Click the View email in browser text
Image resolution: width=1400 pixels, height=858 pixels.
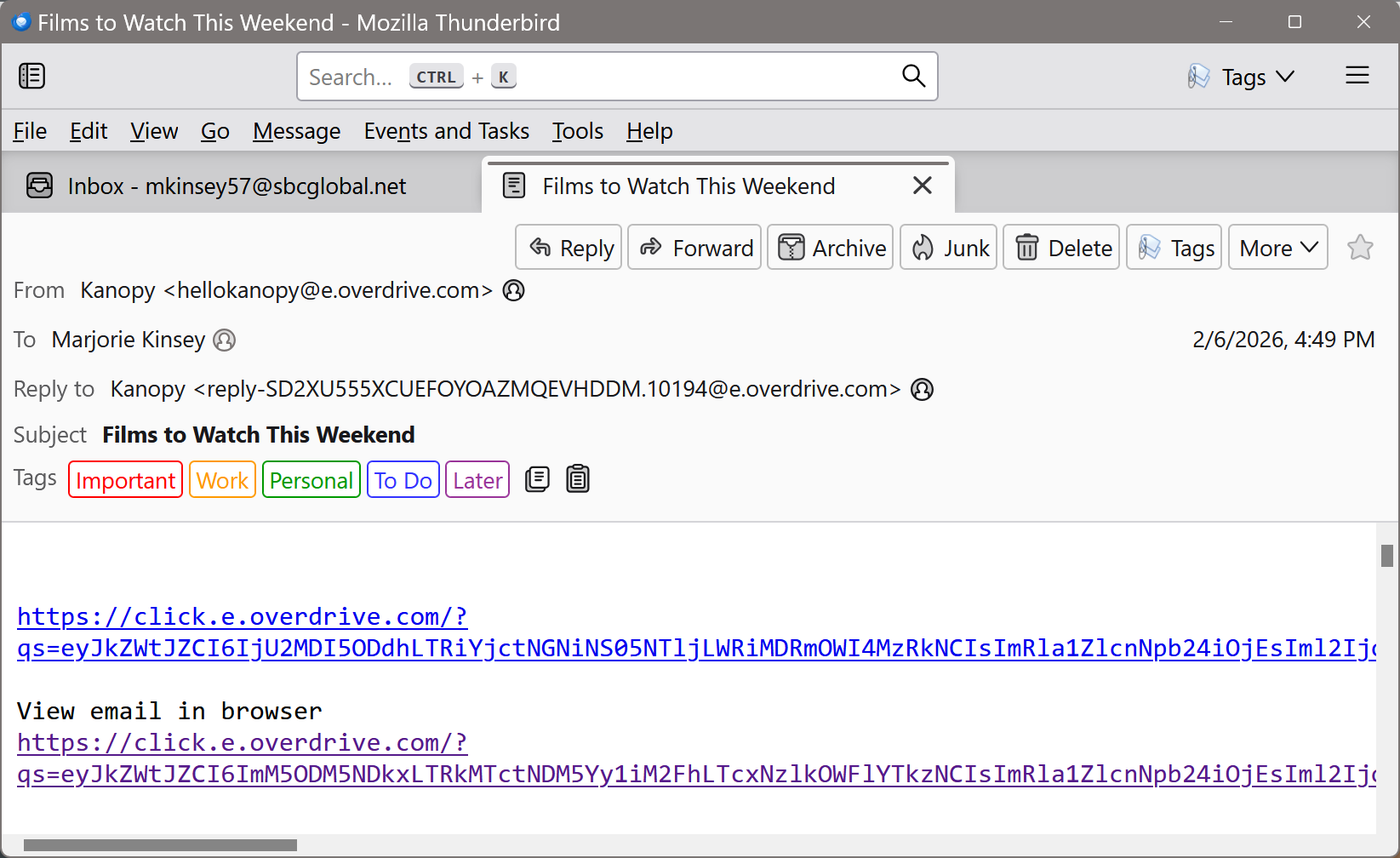point(169,711)
